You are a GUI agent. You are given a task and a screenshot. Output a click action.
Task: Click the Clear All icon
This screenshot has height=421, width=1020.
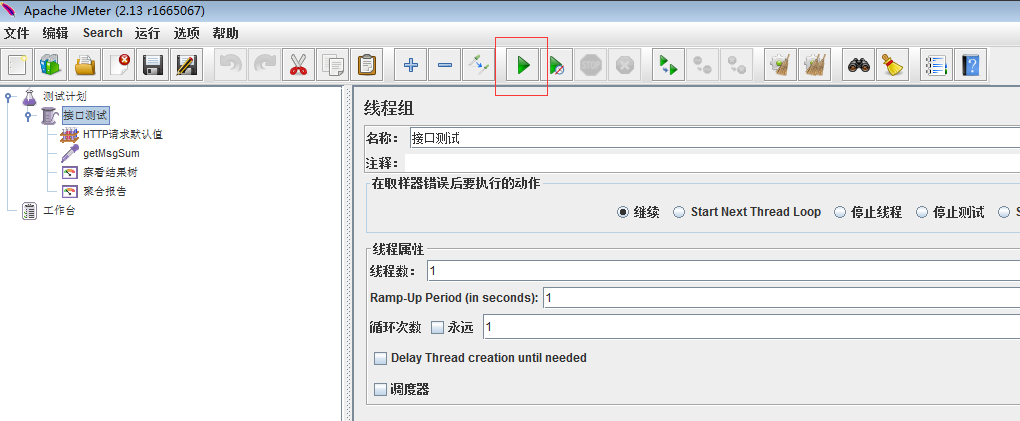(x=814, y=65)
